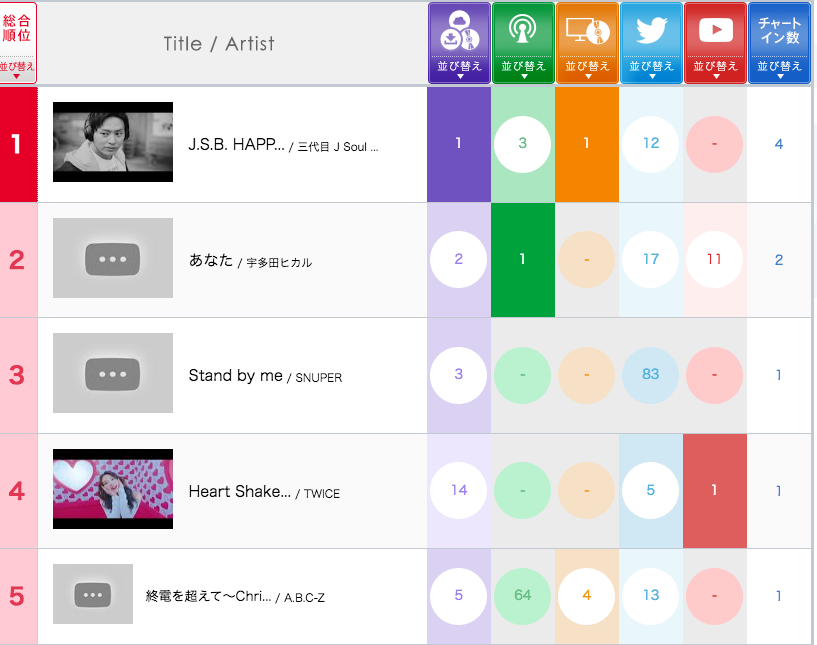Click the green radio airplay antenna icon
This screenshot has height=645, width=817.
coord(523,33)
